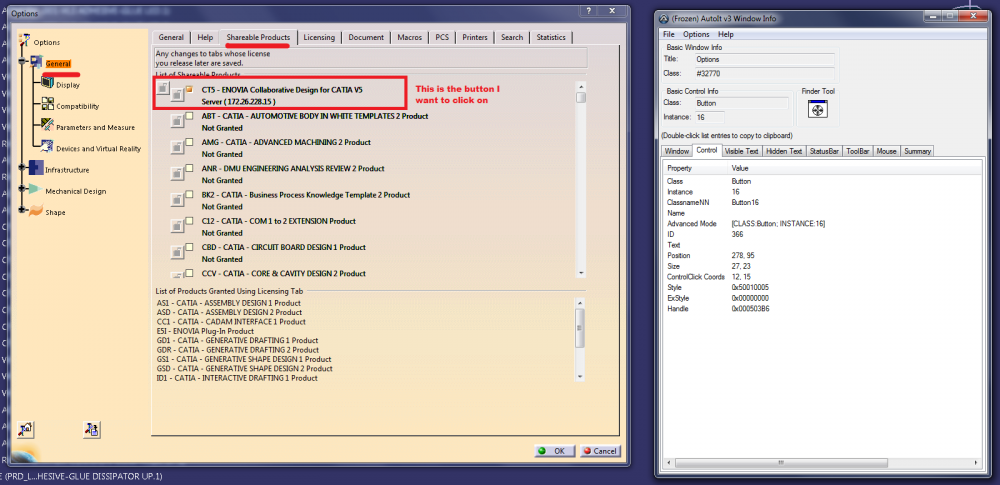
Task: Click the lock button beside ABT product
Action: [x=177, y=121]
